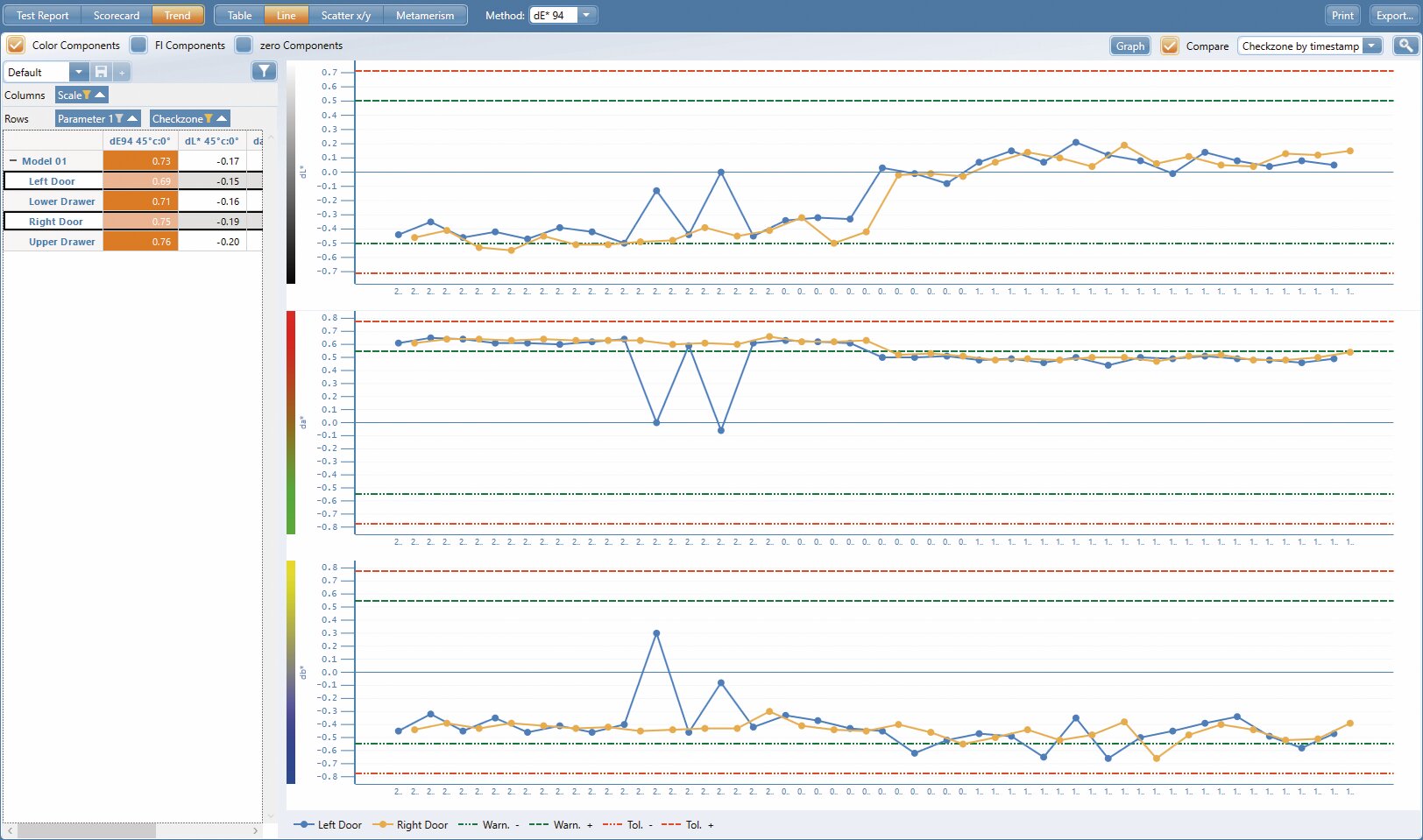Click the Export... button
Viewport: 1423px width, 840px height.
1394,15
